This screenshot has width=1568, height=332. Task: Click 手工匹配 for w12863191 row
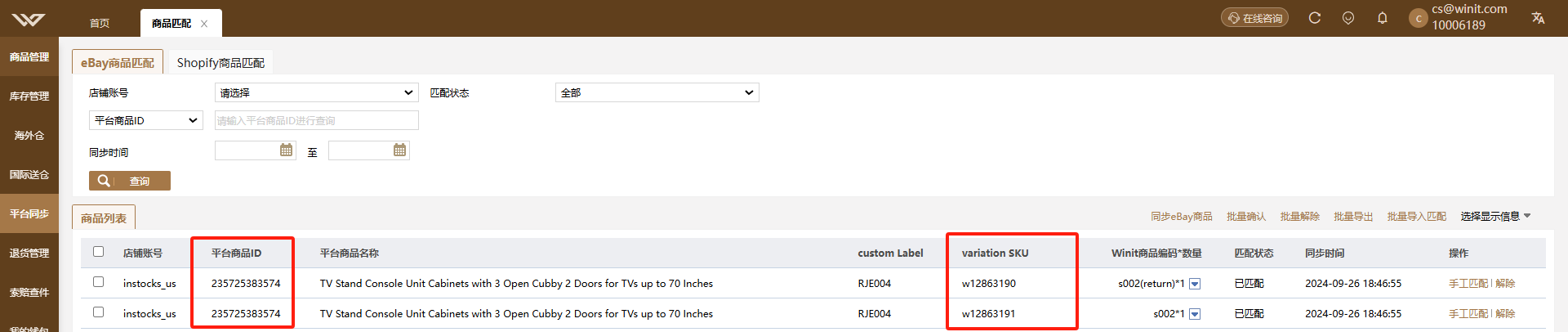point(1468,314)
